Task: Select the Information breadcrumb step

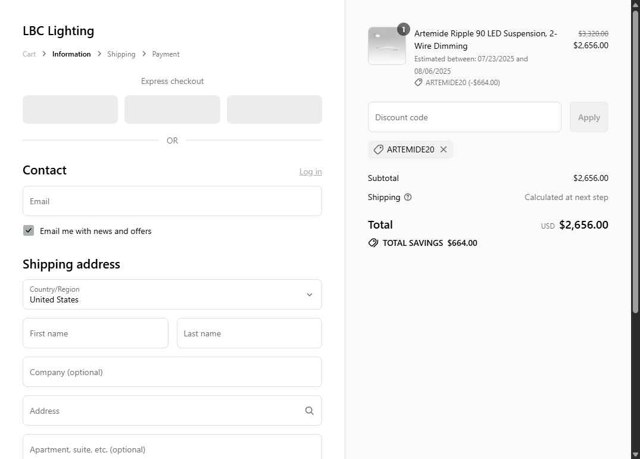Action: click(71, 54)
